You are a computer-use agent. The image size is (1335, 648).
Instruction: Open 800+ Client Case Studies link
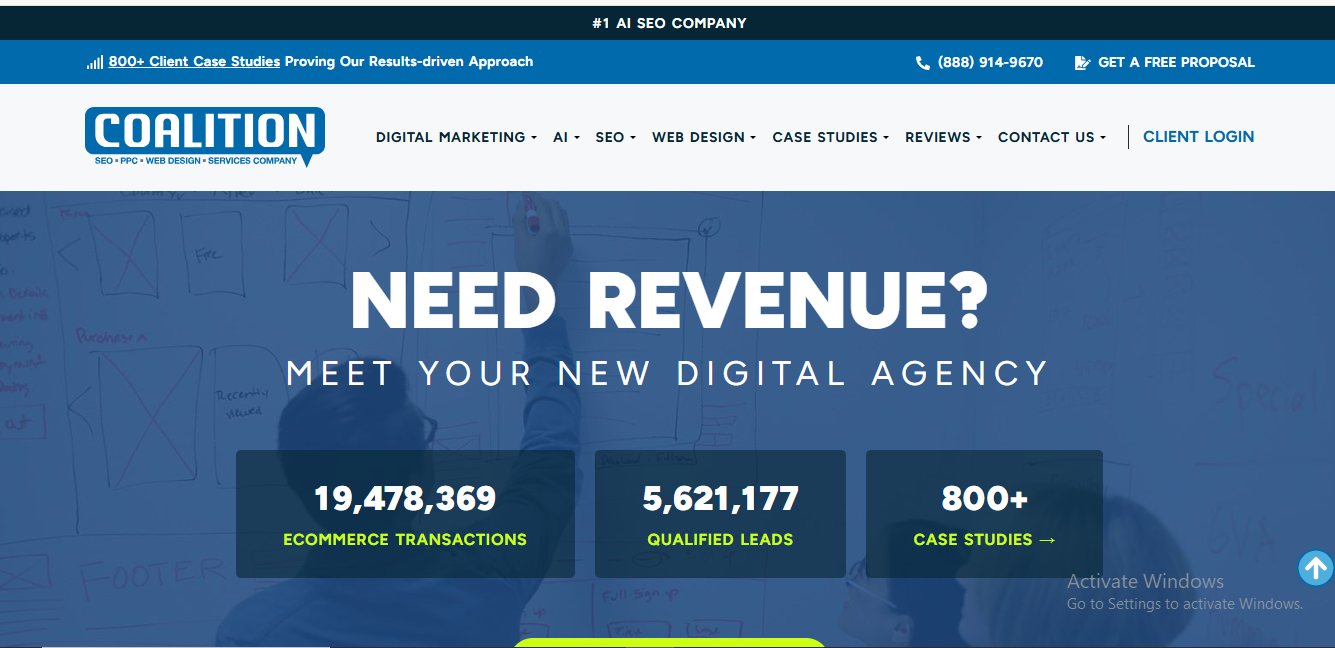point(194,62)
